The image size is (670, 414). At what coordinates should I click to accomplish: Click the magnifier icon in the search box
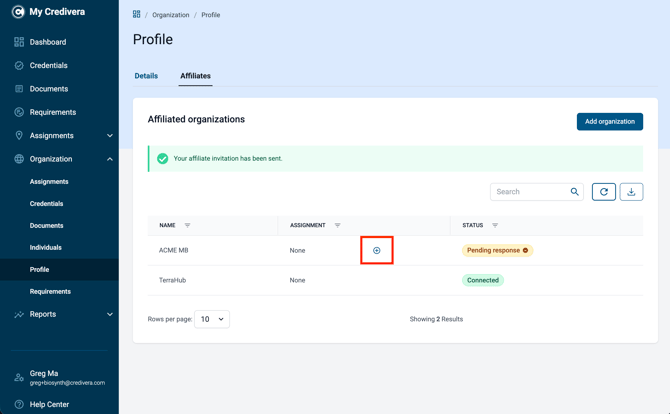pos(574,192)
